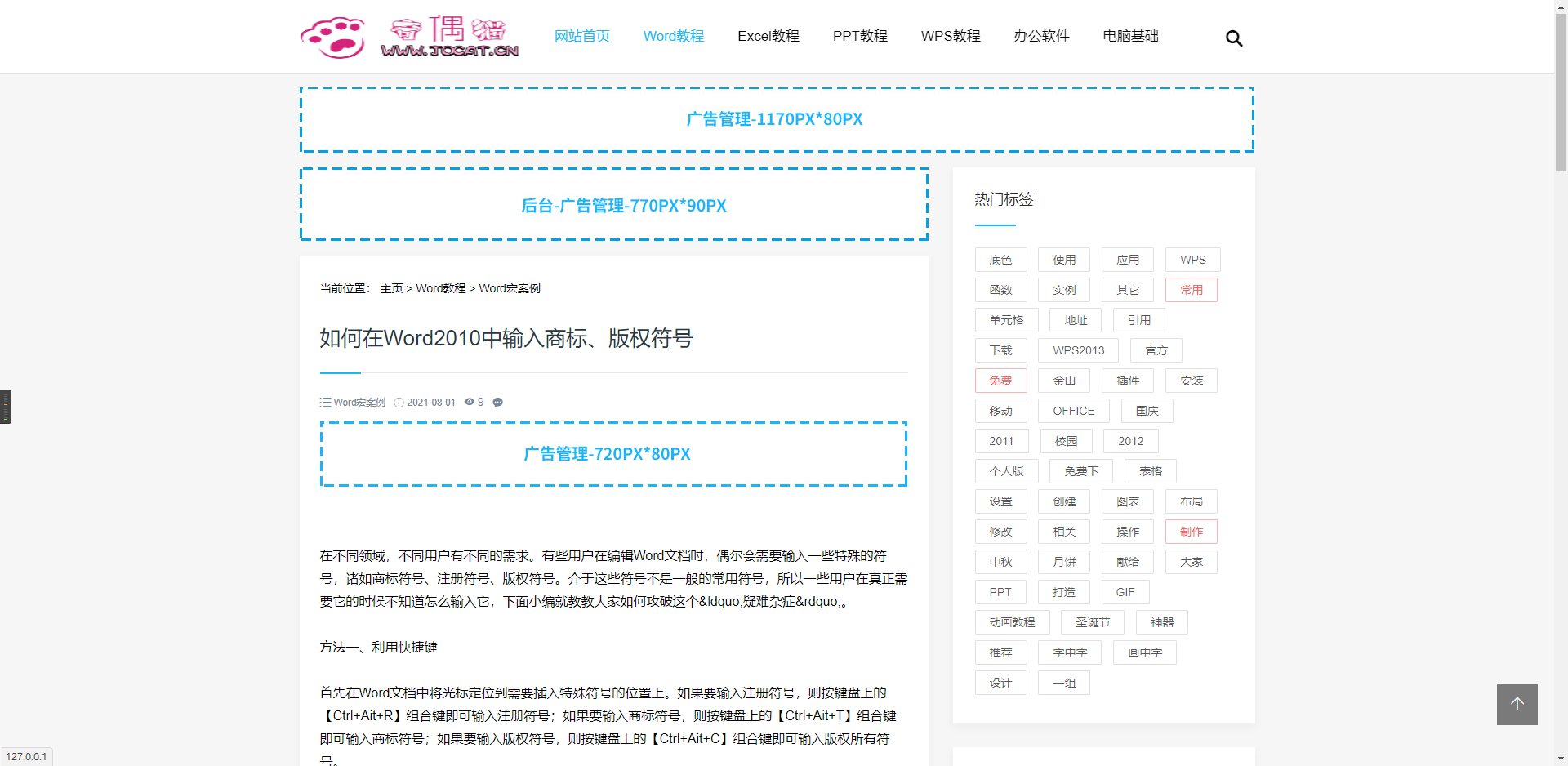This screenshot has width=1568, height=766.
Task: Select the WPS2013 tag
Action: pos(1078,350)
